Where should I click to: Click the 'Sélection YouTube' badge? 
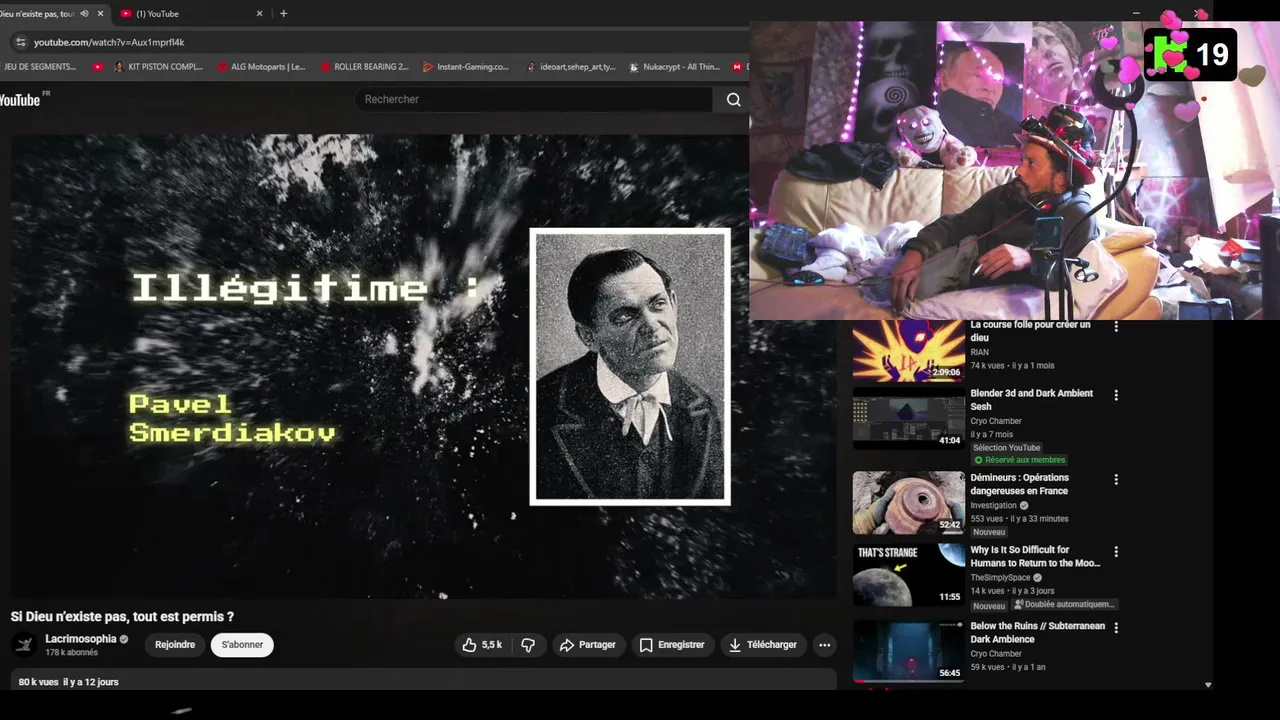point(1007,448)
